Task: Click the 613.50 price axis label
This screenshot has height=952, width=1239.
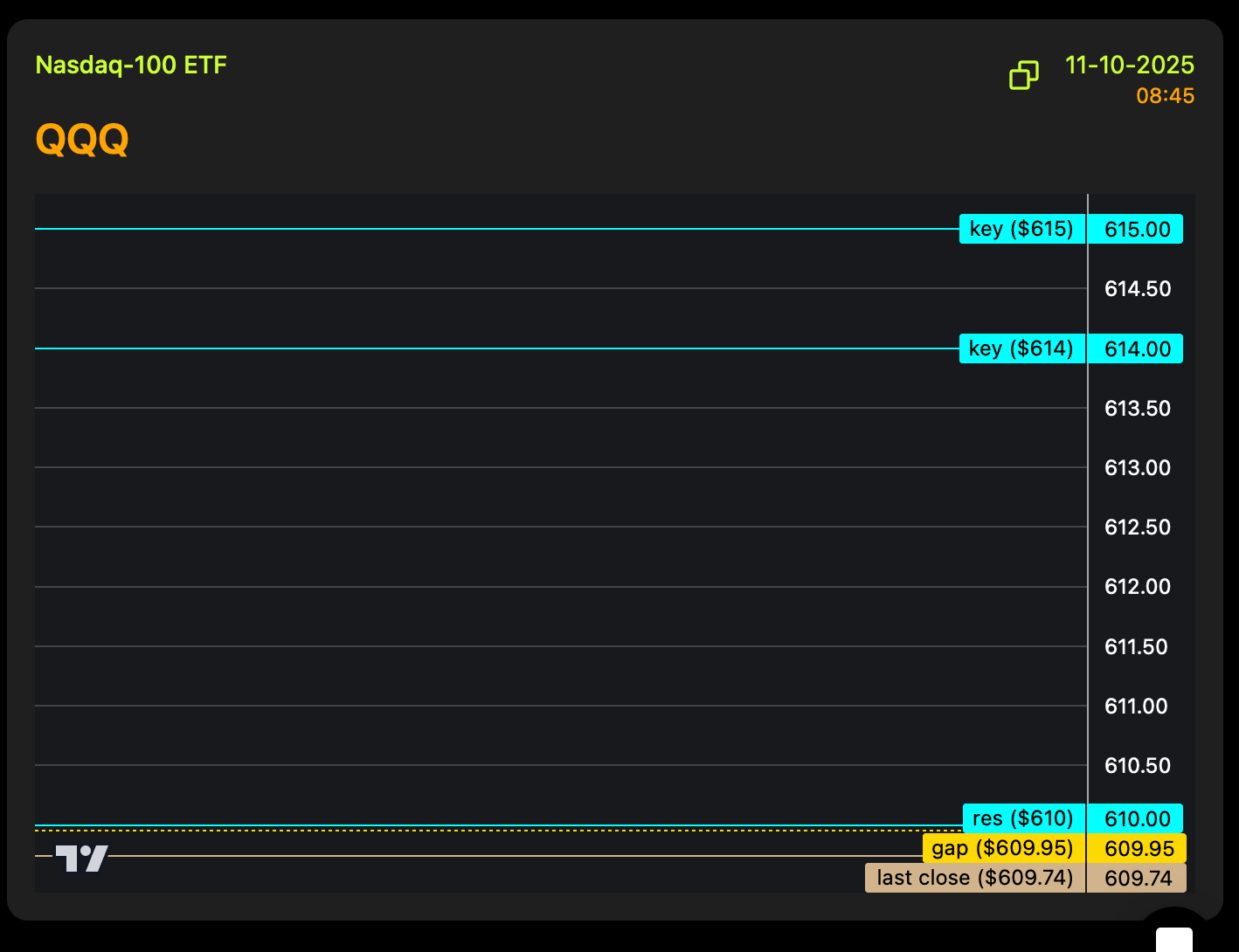Action: pyautogui.click(x=1137, y=409)
